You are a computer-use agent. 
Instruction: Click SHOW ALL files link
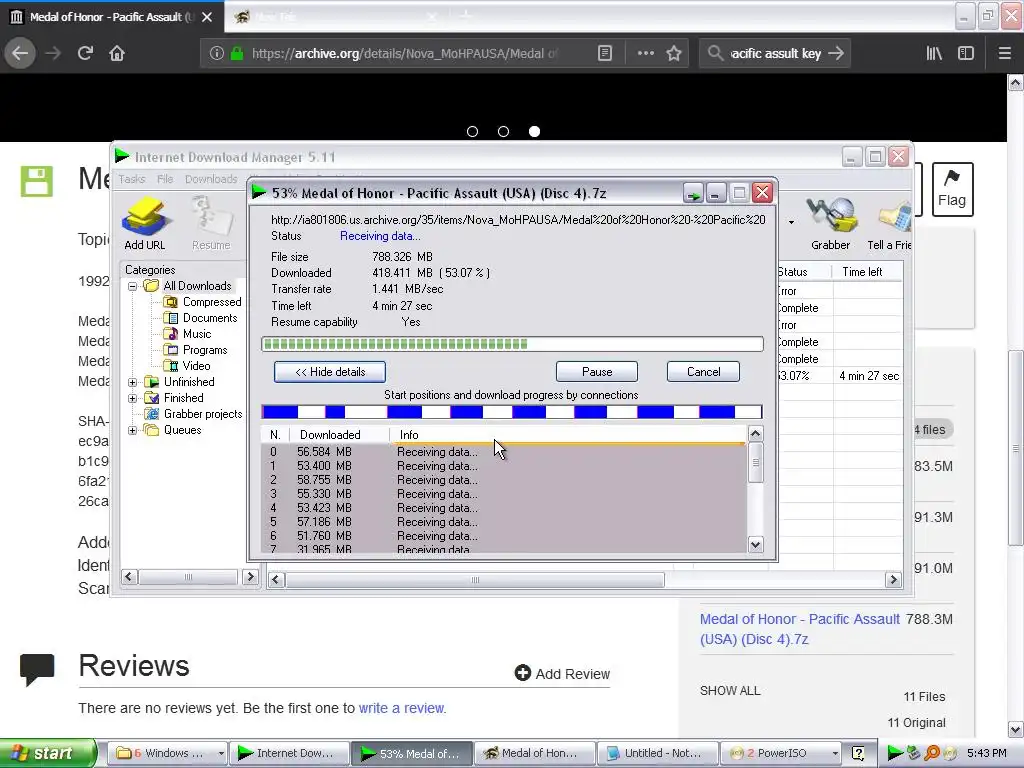(730, 691)
